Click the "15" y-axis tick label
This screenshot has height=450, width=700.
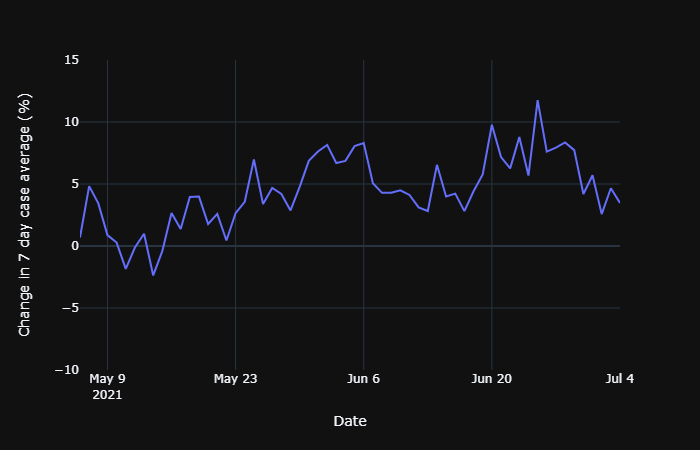coord(71,60)
